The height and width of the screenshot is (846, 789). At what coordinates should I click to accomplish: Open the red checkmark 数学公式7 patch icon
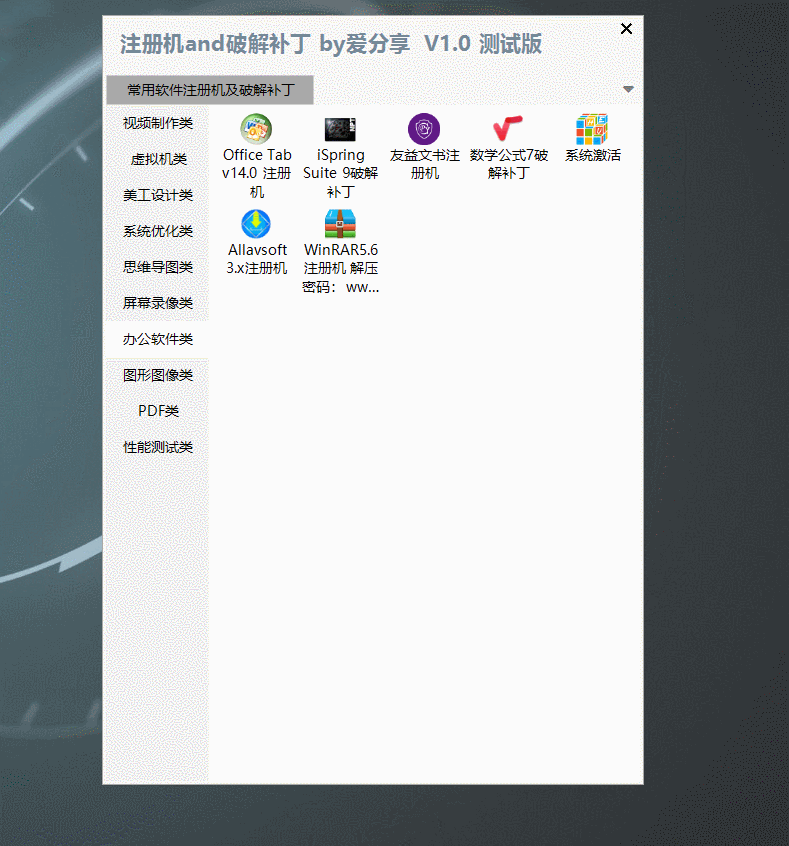coord(508,128)
